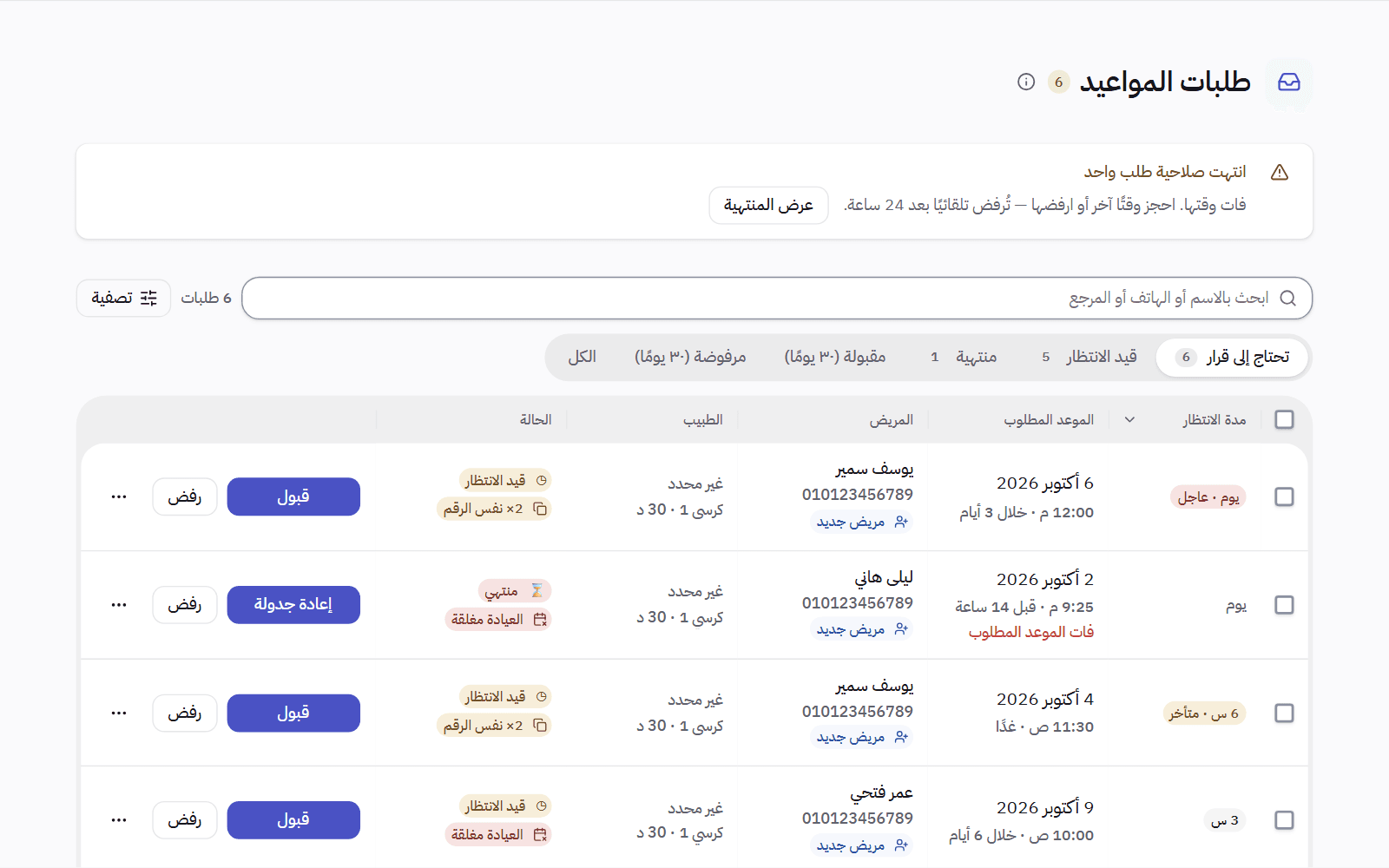Click the يوم · عاجل wait badge

coord(1208,497)
